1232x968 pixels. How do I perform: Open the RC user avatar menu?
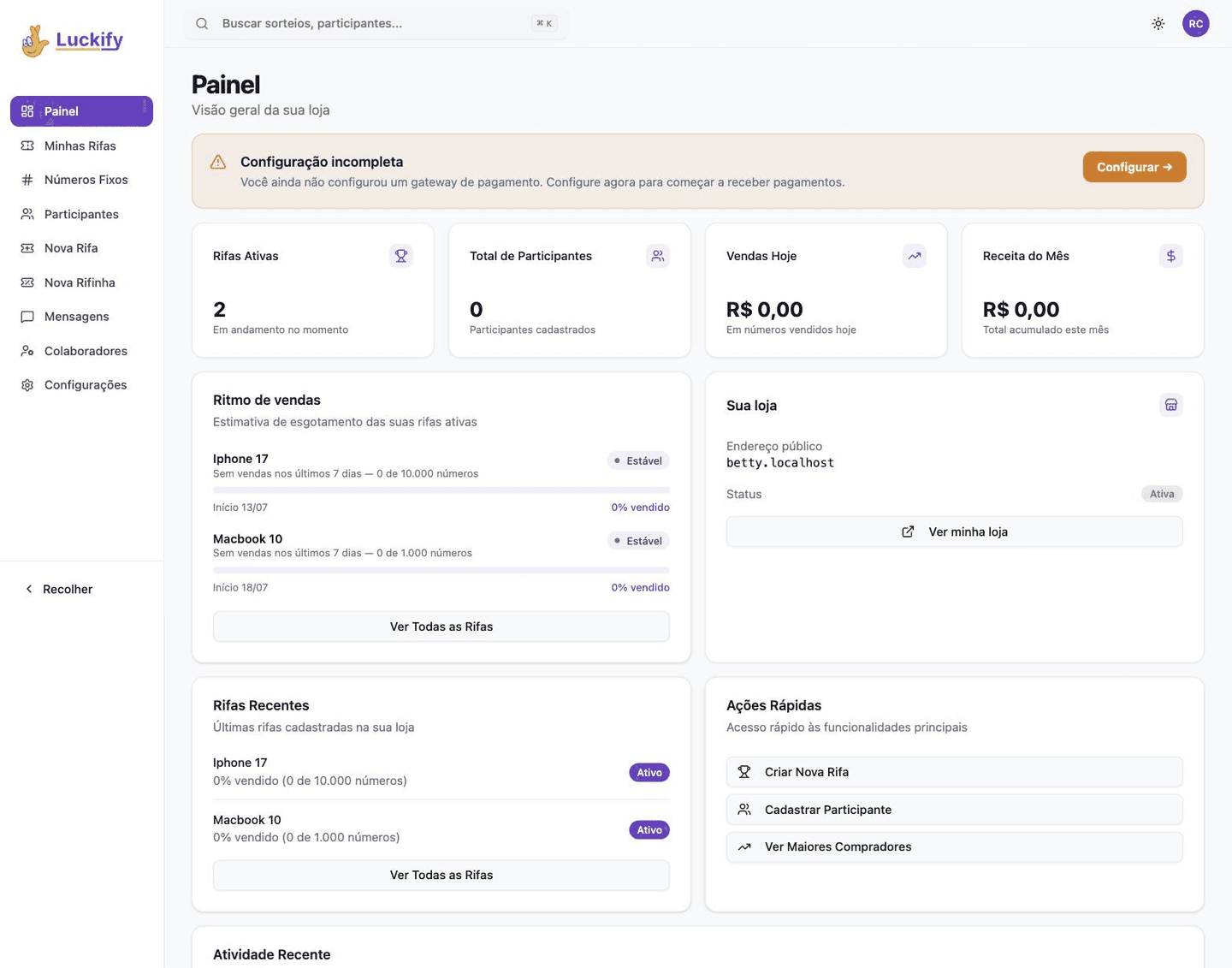1196,24
